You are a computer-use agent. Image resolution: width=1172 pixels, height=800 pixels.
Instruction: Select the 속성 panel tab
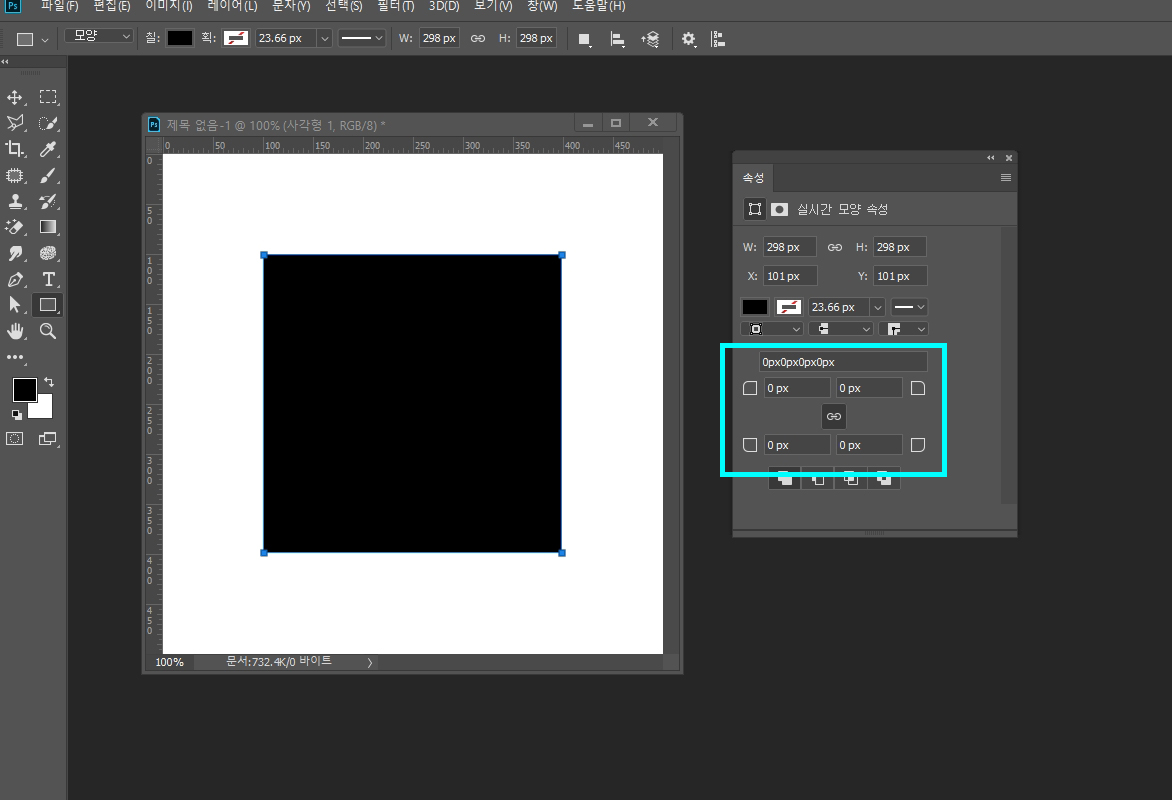coord(753,178)
